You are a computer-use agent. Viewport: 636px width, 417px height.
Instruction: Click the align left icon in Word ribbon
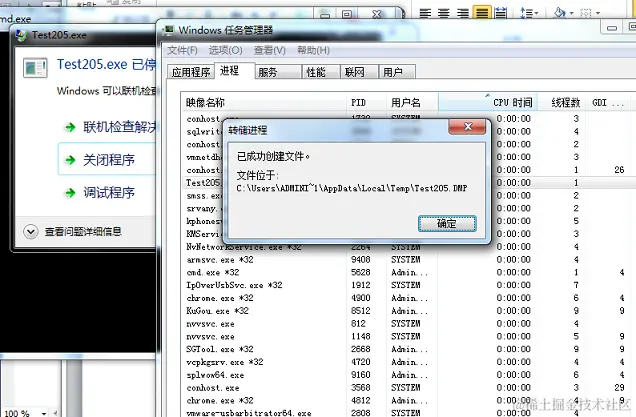(x=425, y=13)
